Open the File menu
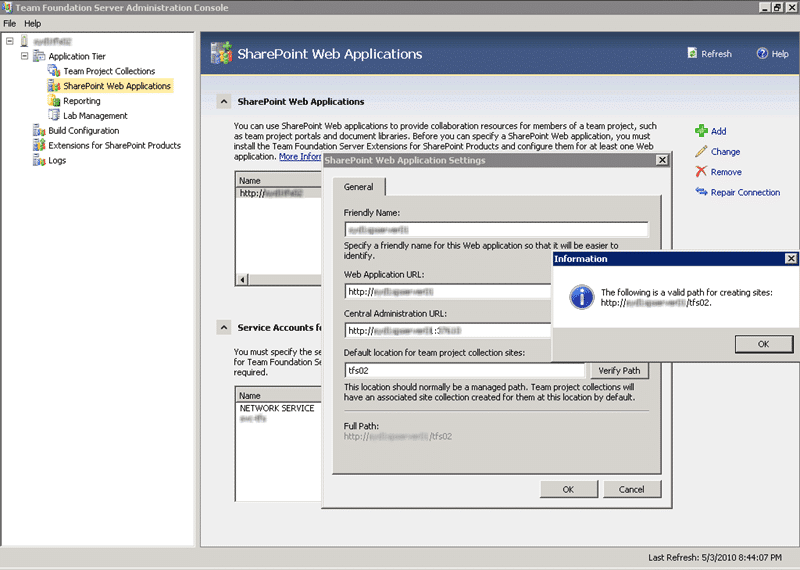800x570 pixels. coord(9,23)
